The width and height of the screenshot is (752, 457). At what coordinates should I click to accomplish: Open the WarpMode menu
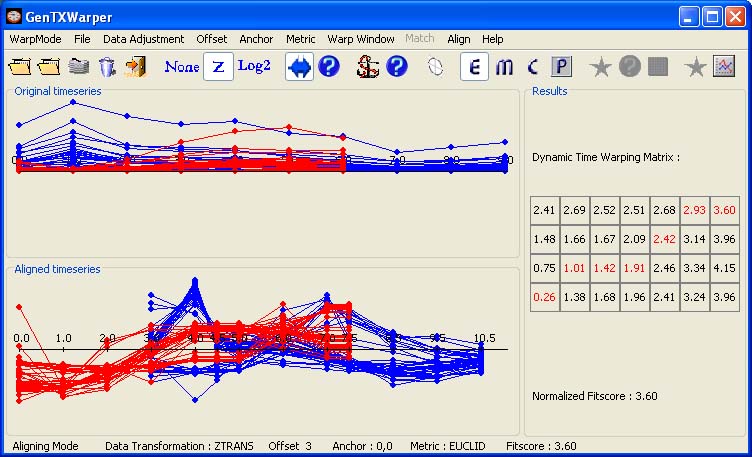(x=35, y=39)
